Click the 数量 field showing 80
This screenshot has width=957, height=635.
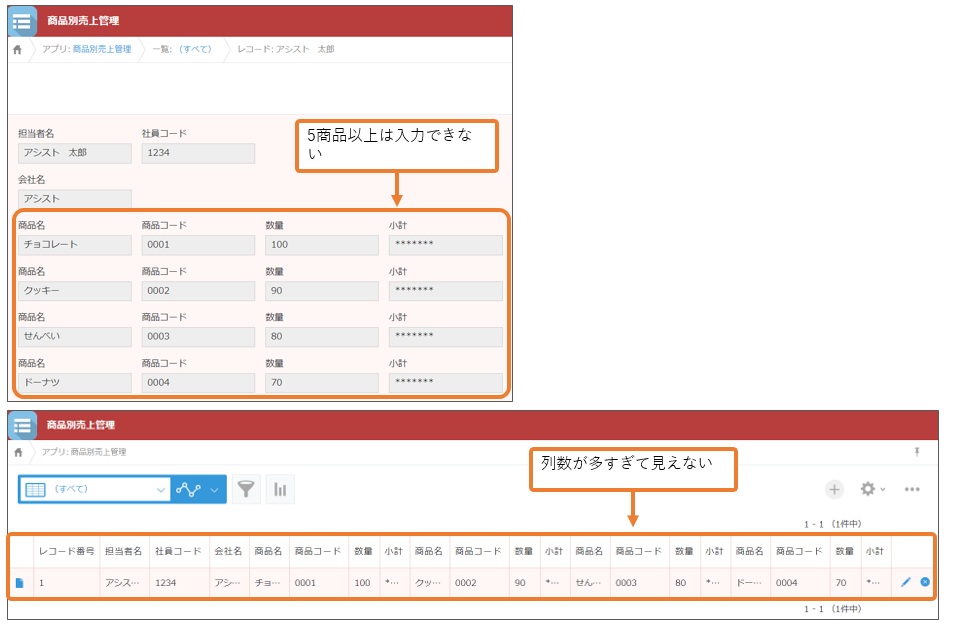tap(322, 337)
